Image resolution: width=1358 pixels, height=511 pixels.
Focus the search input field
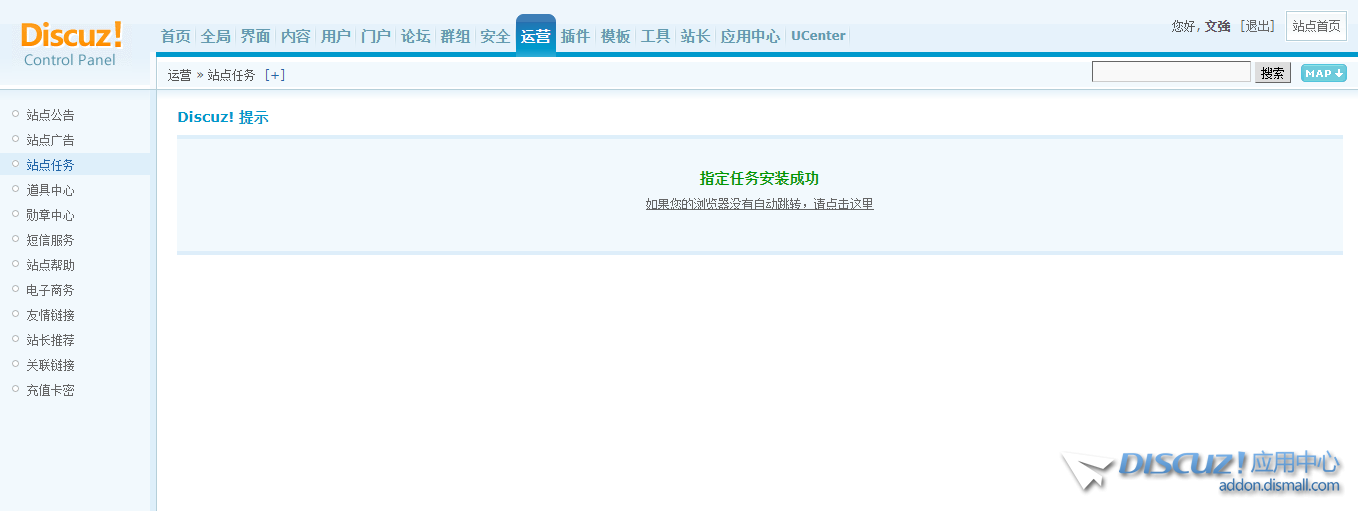(1170, 72)
